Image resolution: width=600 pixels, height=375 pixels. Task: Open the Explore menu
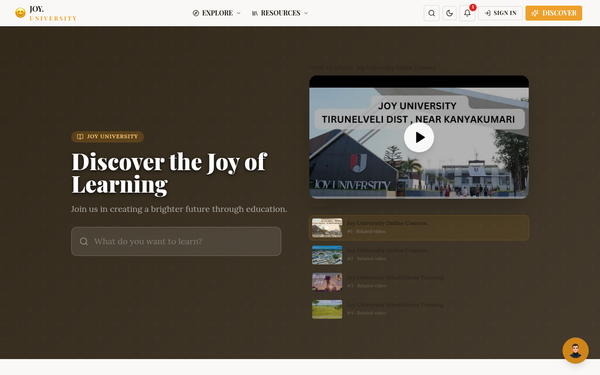(x=217, y=13)
